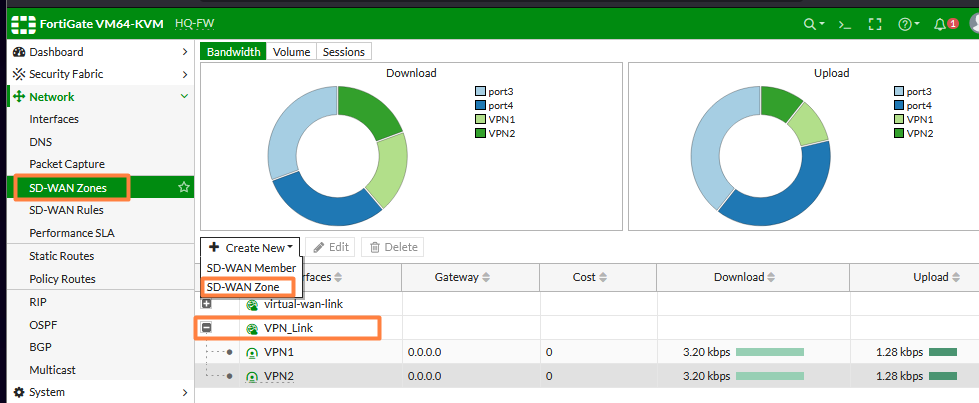Collapse the VPN_Link zone row

(206, 327)
